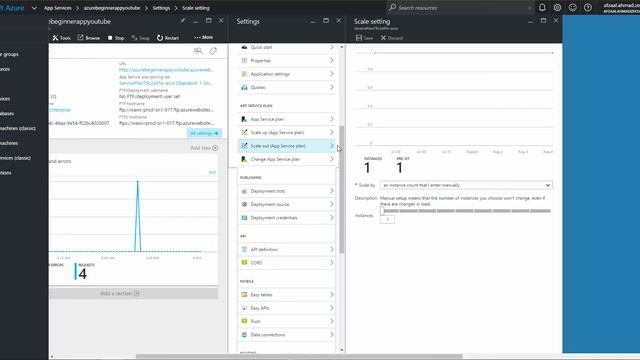Screen dimensions: 640x360
Task: Click the Instances number input field
Action: [x=387, y=219]
